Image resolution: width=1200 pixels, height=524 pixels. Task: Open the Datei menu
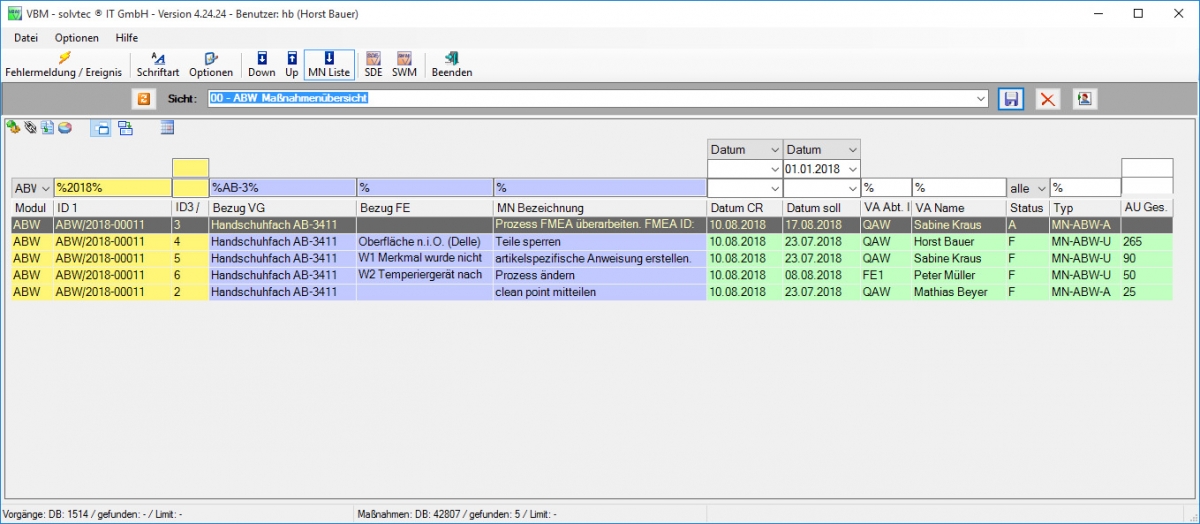26,37
